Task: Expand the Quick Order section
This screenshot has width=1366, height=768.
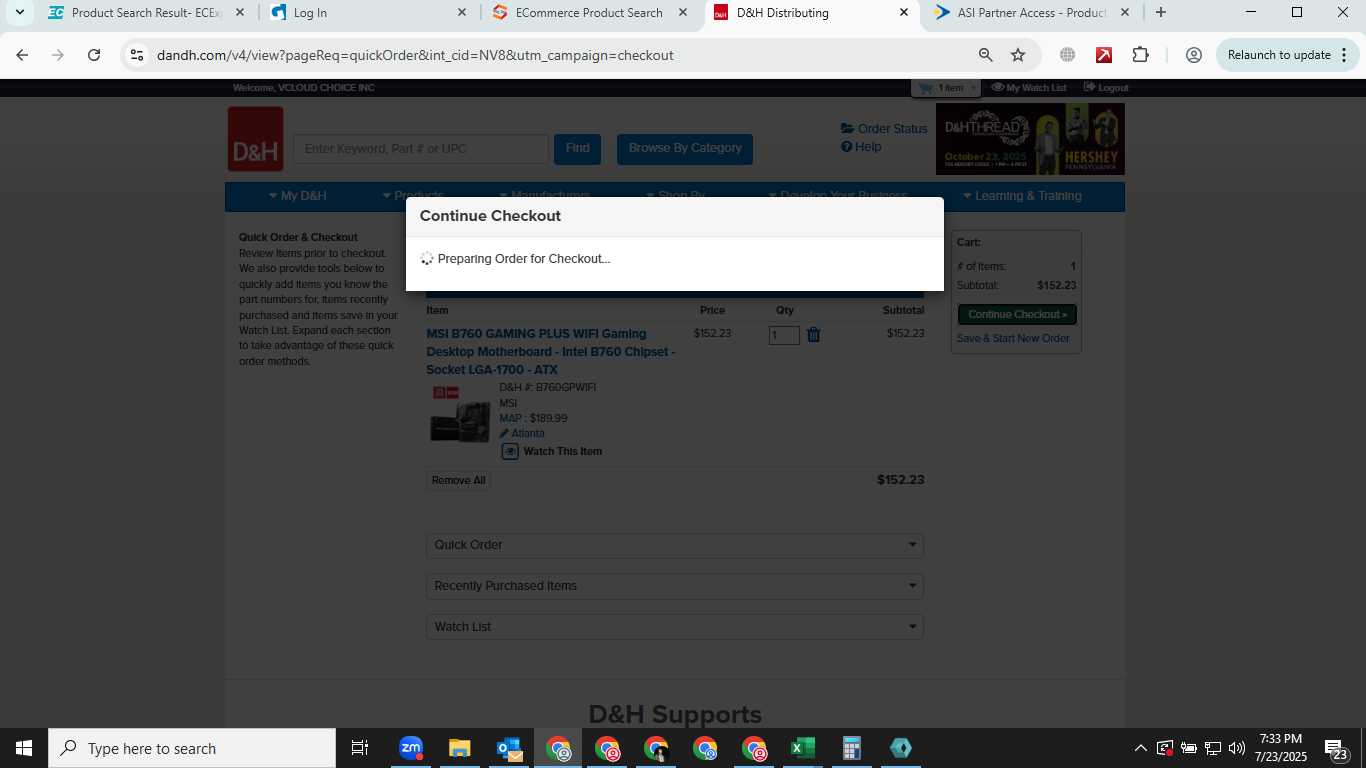Action: pos(675,545)
